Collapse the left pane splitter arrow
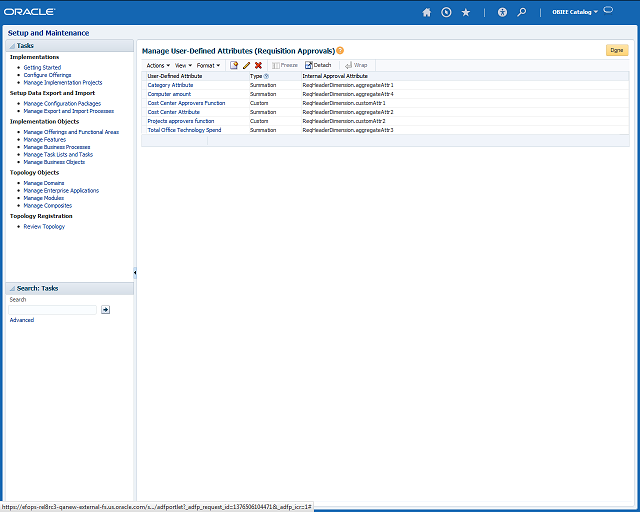Screen dimensions: 640x512 pos(135,272)
